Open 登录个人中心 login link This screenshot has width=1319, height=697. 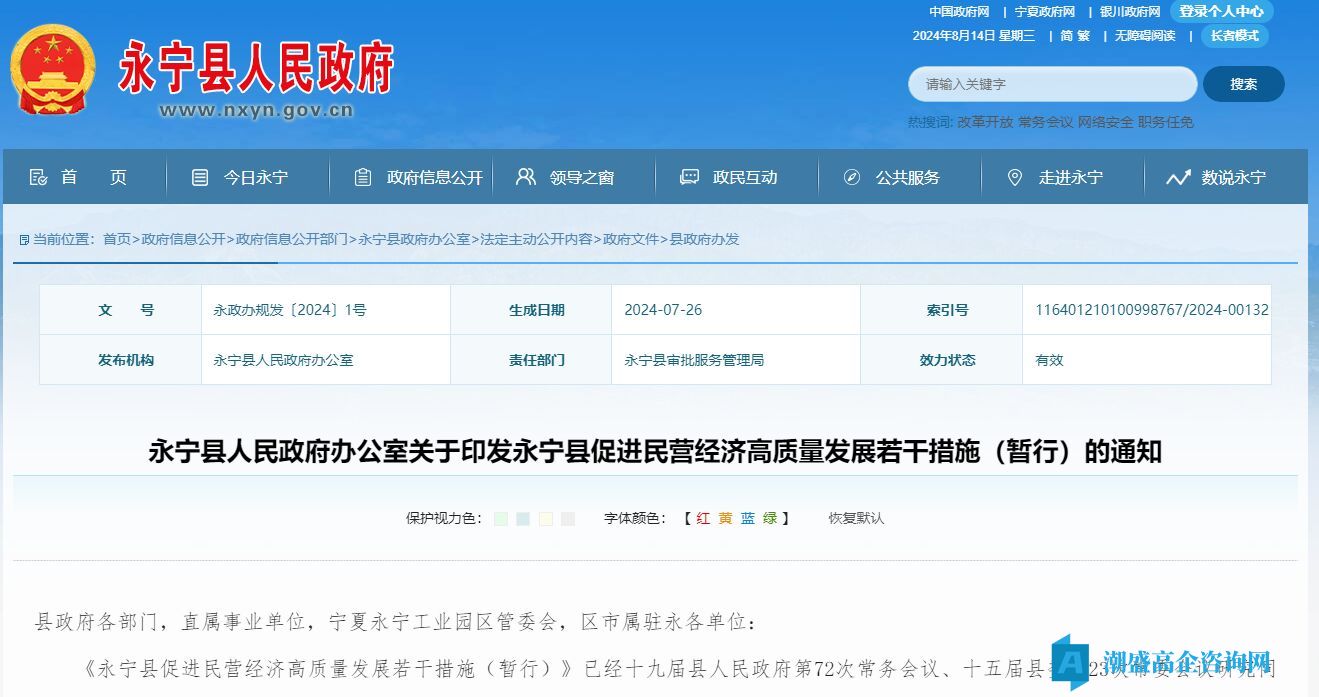1221,12
